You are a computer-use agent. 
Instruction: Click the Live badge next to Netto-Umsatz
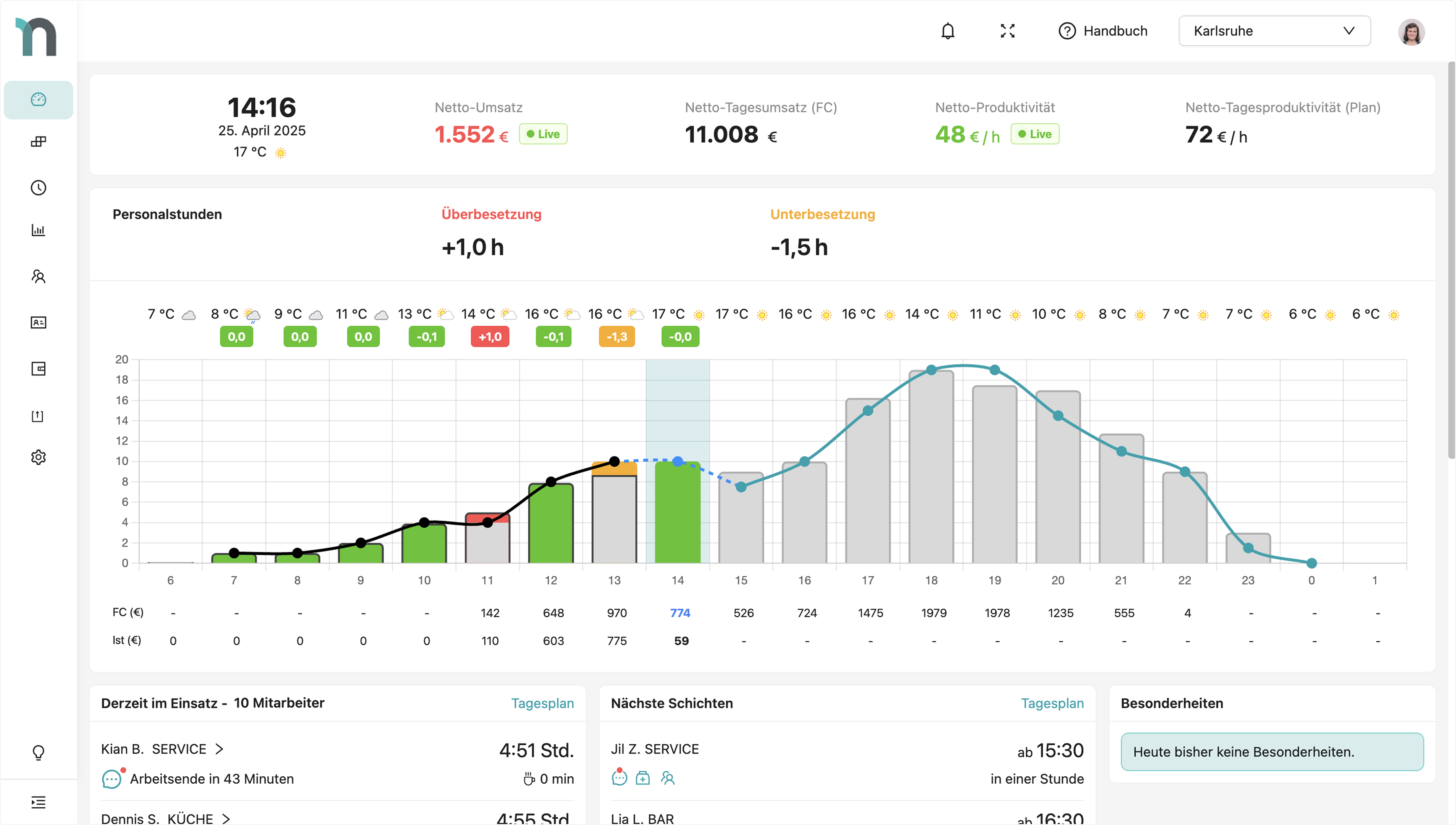(543, 134)
